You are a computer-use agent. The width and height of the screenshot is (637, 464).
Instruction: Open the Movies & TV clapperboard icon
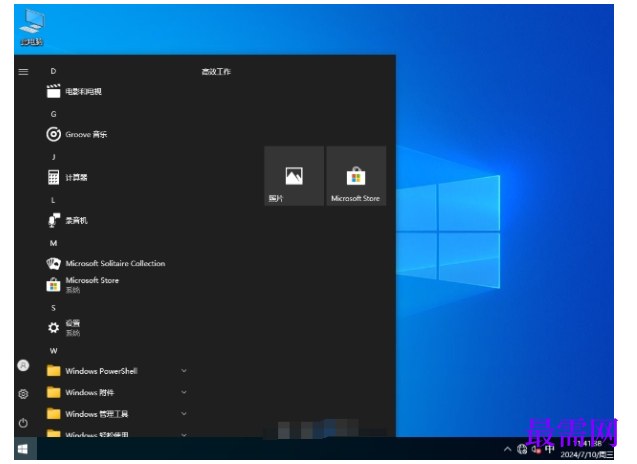pos(53,91)
